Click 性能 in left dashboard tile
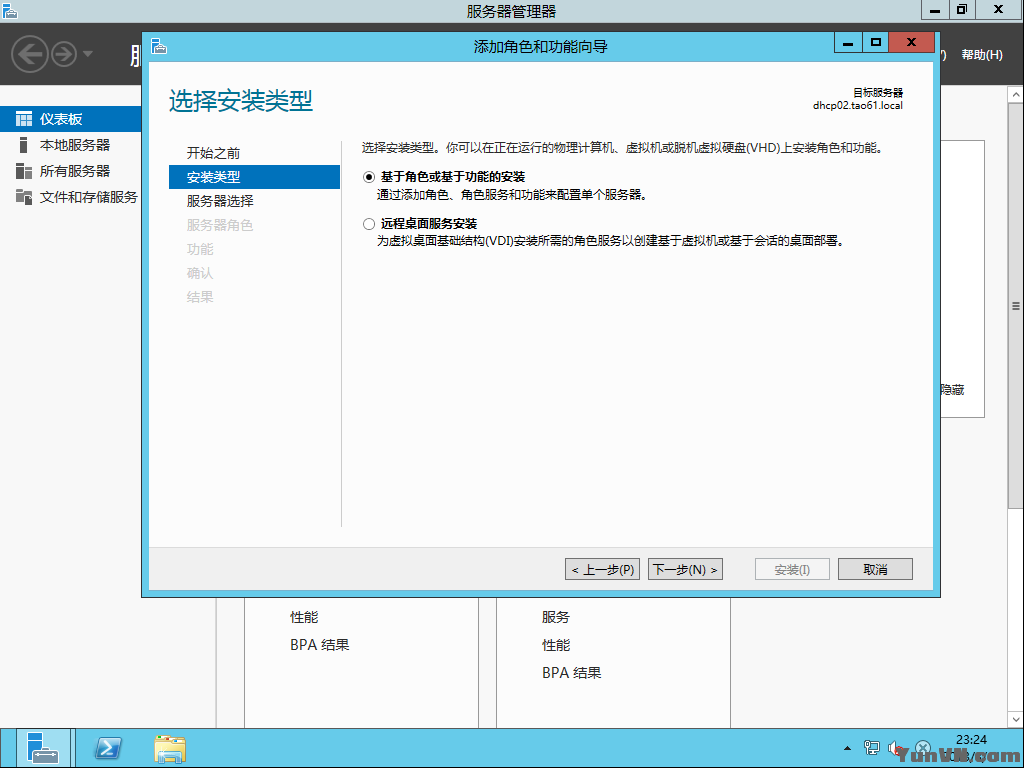 point(304,617)
